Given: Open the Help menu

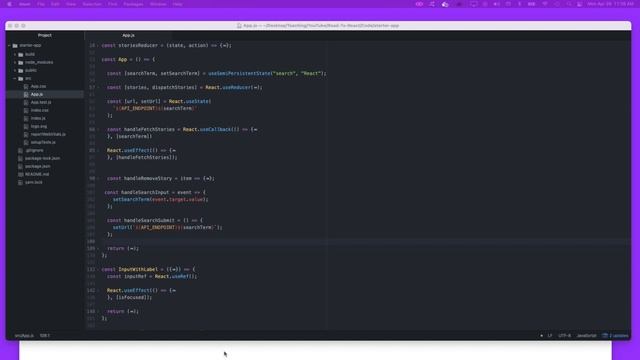Looking at the screenshot, I should point(177,4).
